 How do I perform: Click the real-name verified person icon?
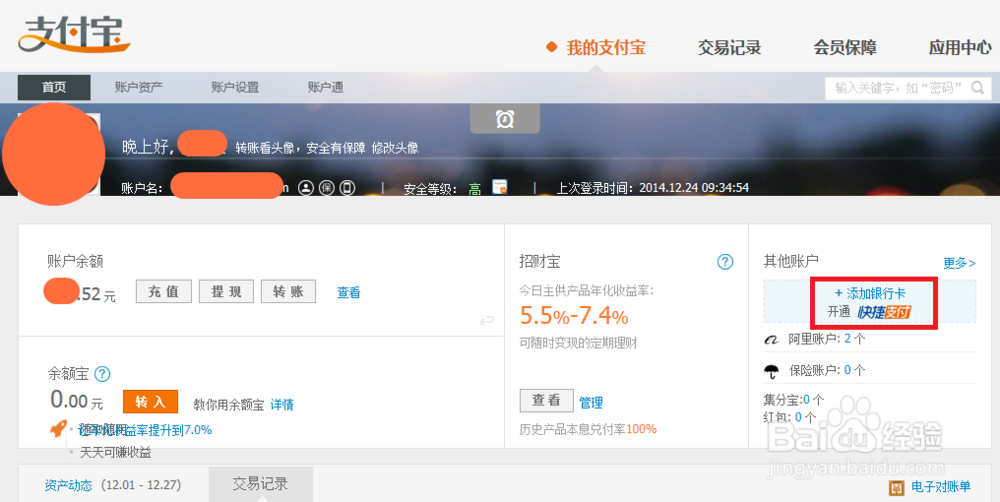[307, 188]
